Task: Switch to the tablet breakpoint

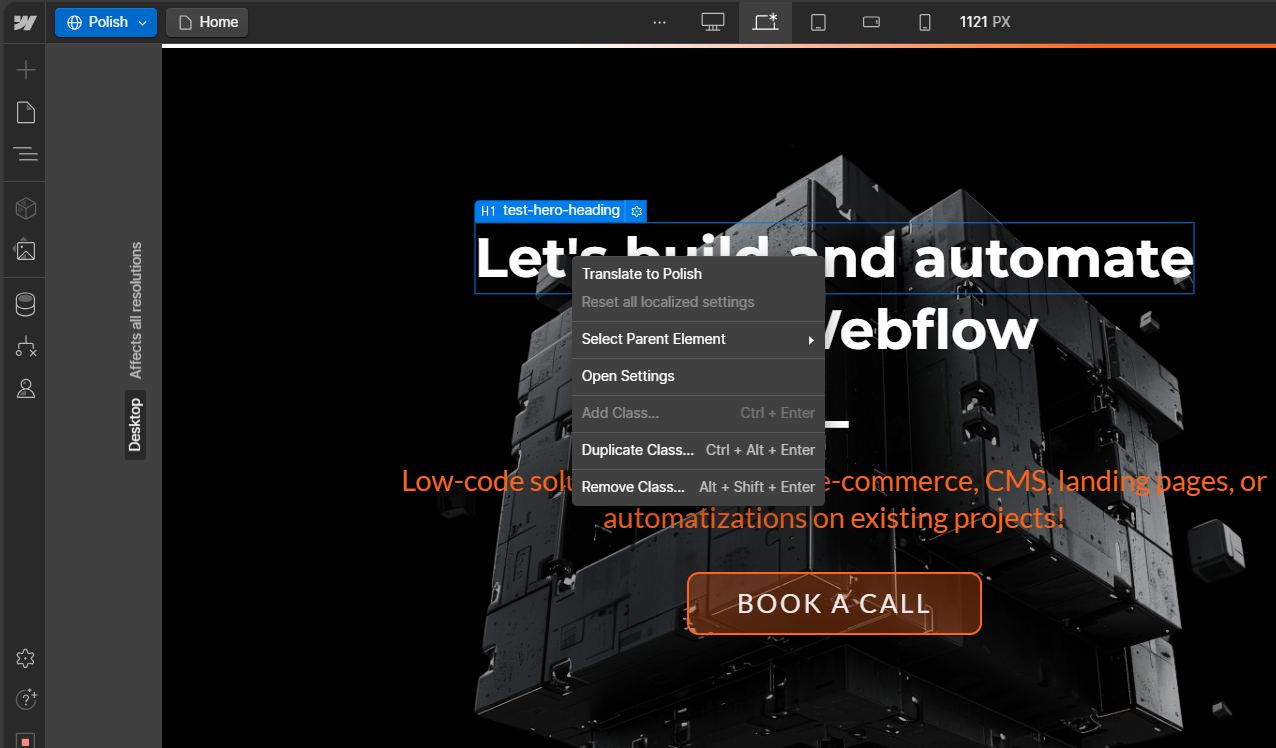Action: (x=818, y=22)
